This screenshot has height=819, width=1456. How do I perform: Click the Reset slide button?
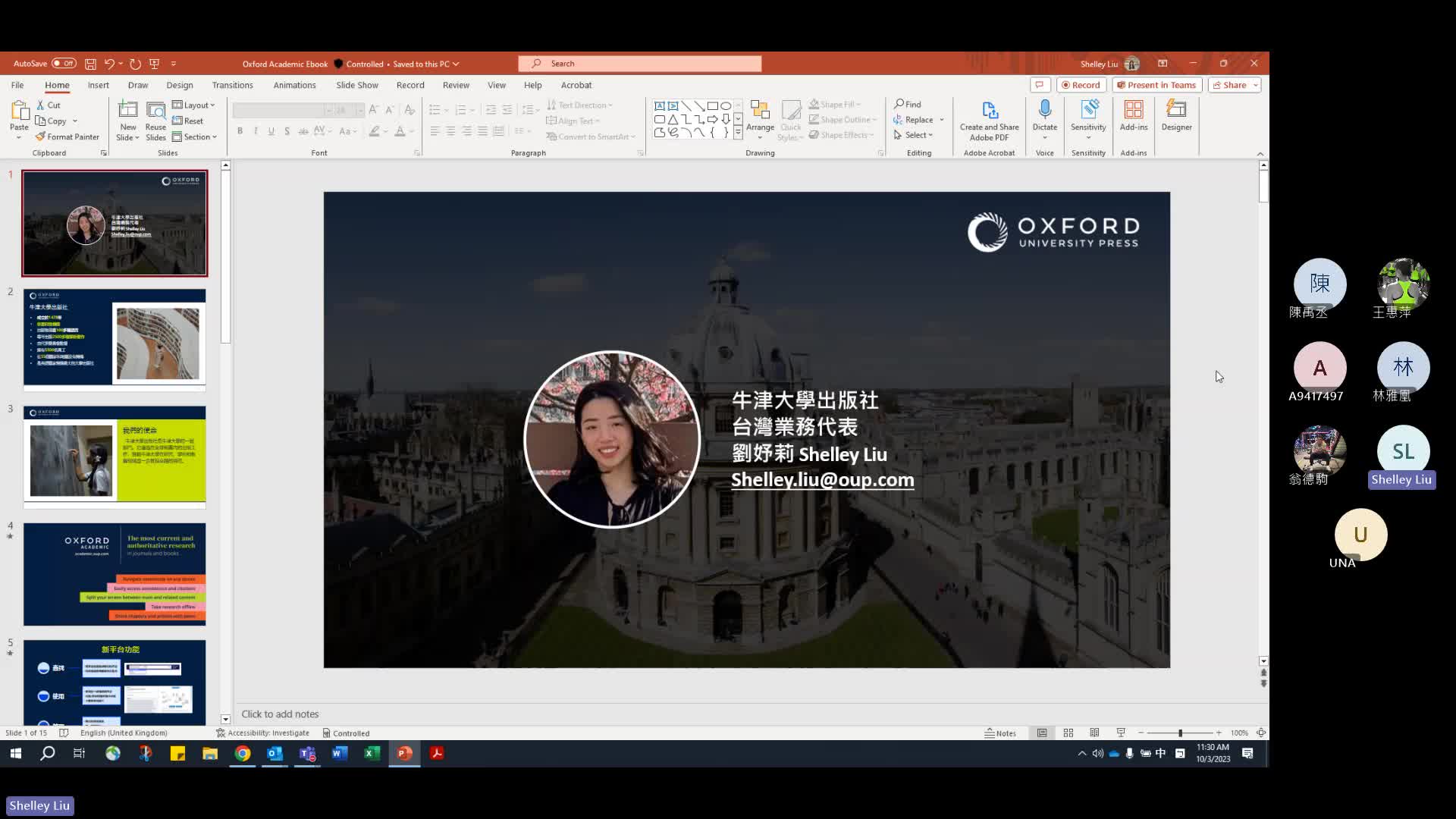(188, 121)
